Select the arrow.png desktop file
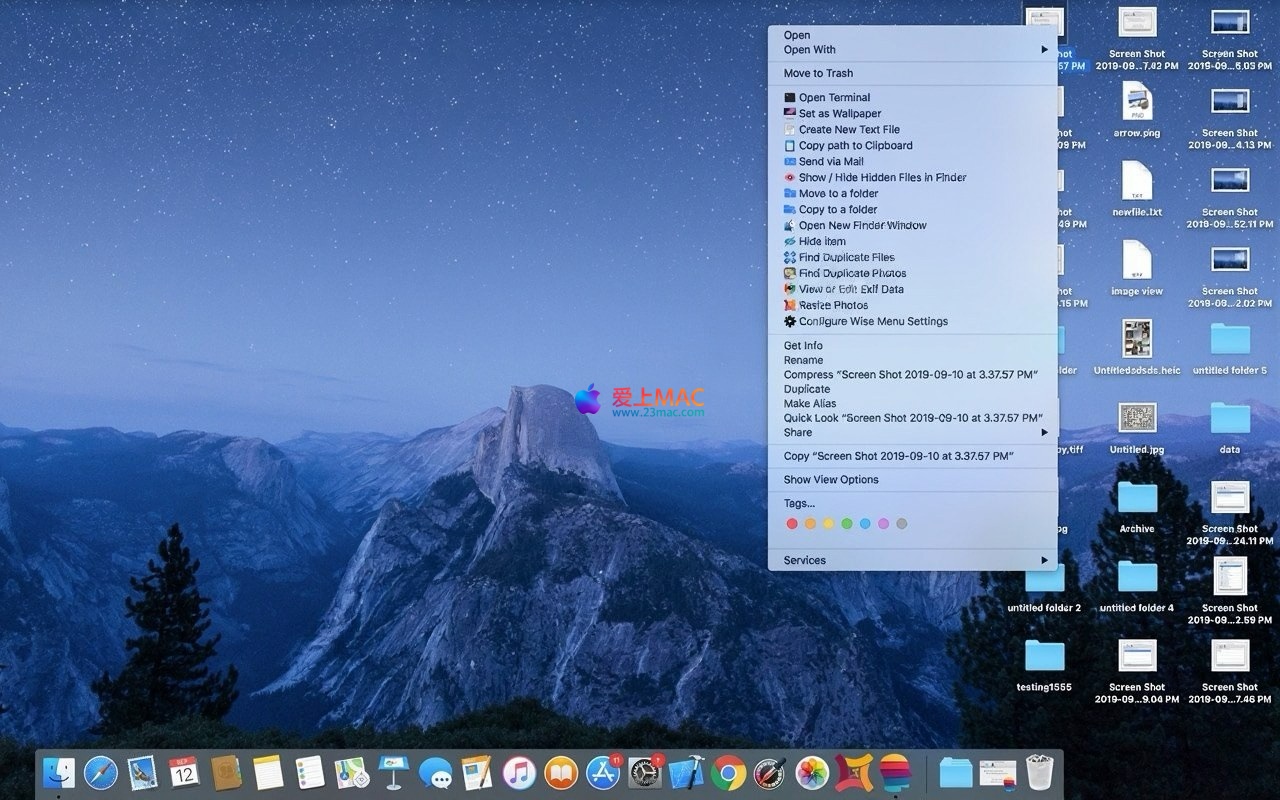Viewport: 1280px width, 800px height. (x=1137, y=103)
